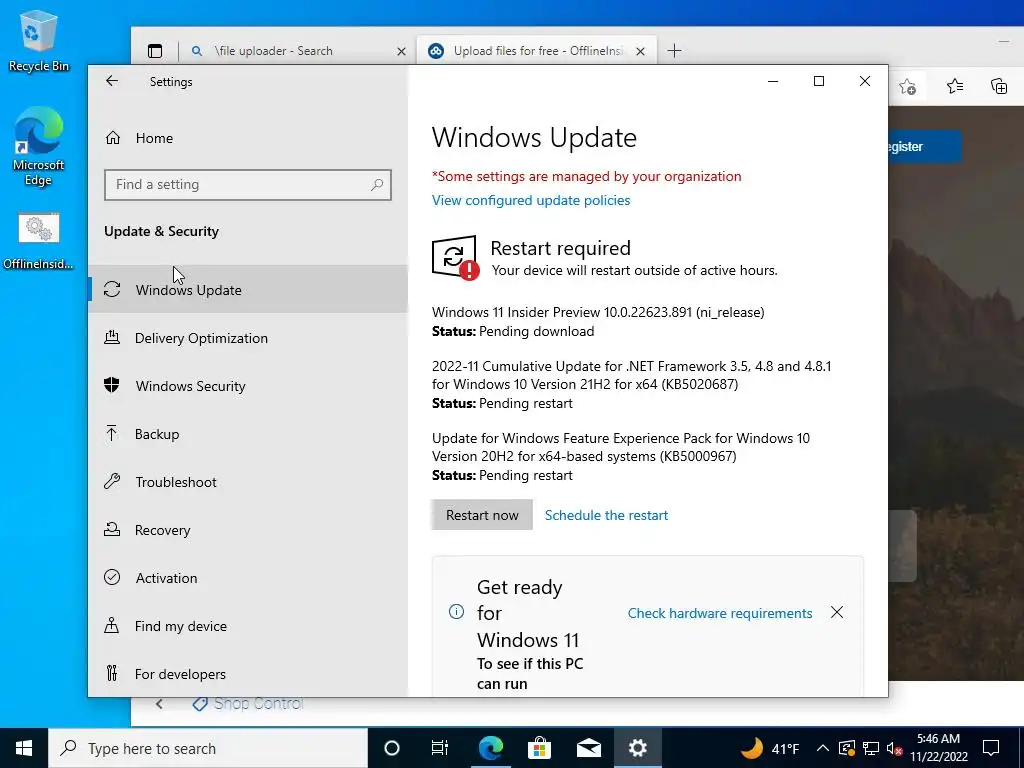Viewport: 1024px width, 768px height.
Task: Open Edge Favorites list icon
Action: point(955,86)
